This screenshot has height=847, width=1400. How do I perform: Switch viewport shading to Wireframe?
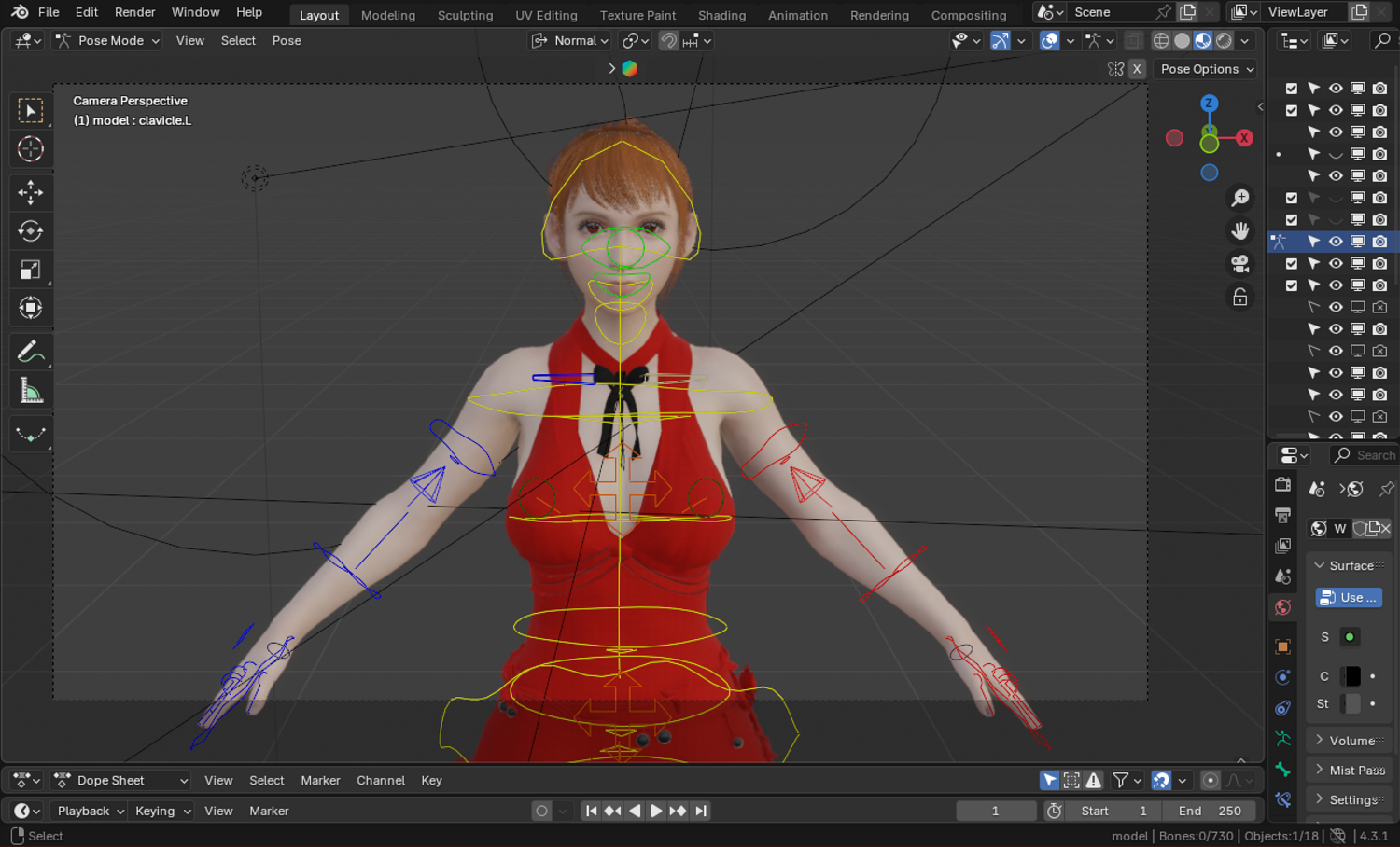pyautogui.click(x=1161, y=41)
